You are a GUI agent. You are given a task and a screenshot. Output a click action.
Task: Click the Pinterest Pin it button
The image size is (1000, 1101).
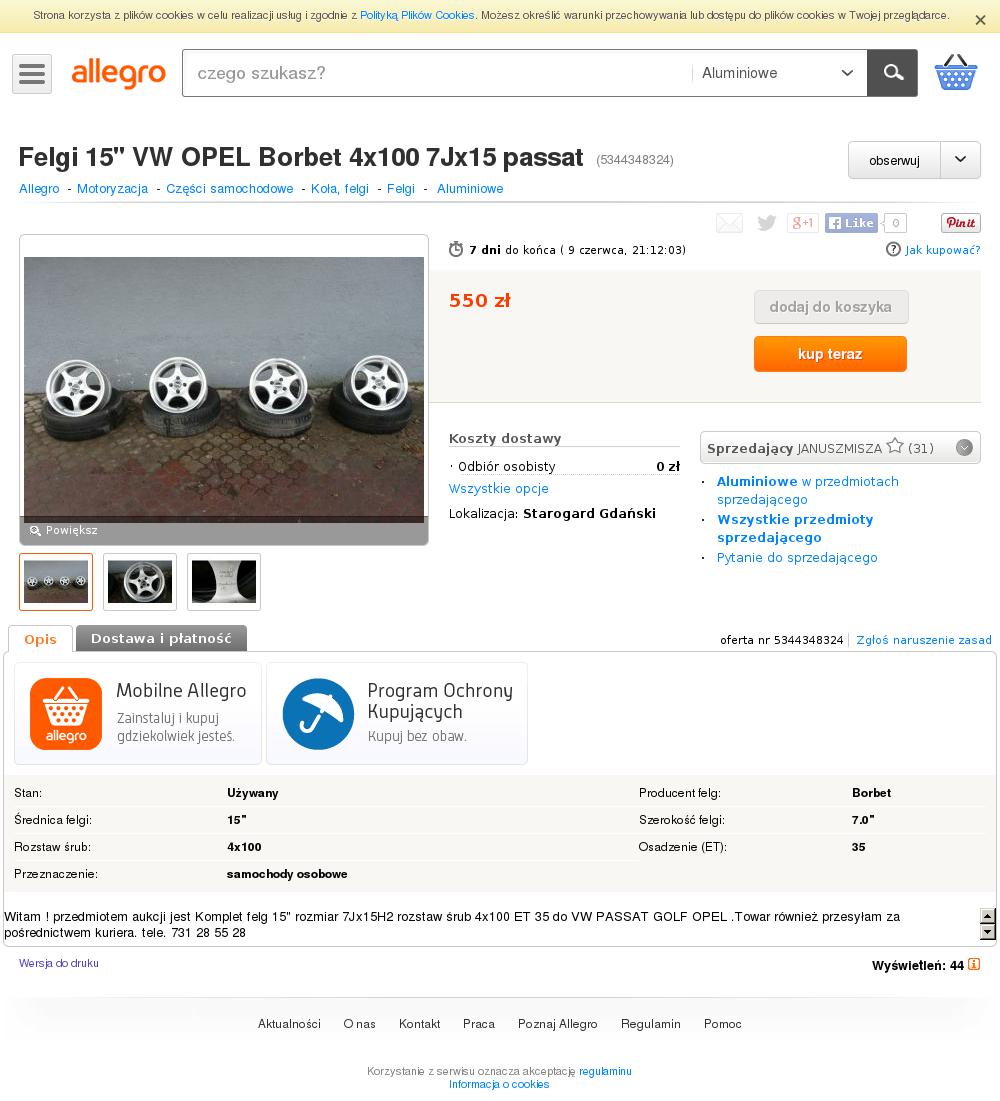[x=961, y=223]
